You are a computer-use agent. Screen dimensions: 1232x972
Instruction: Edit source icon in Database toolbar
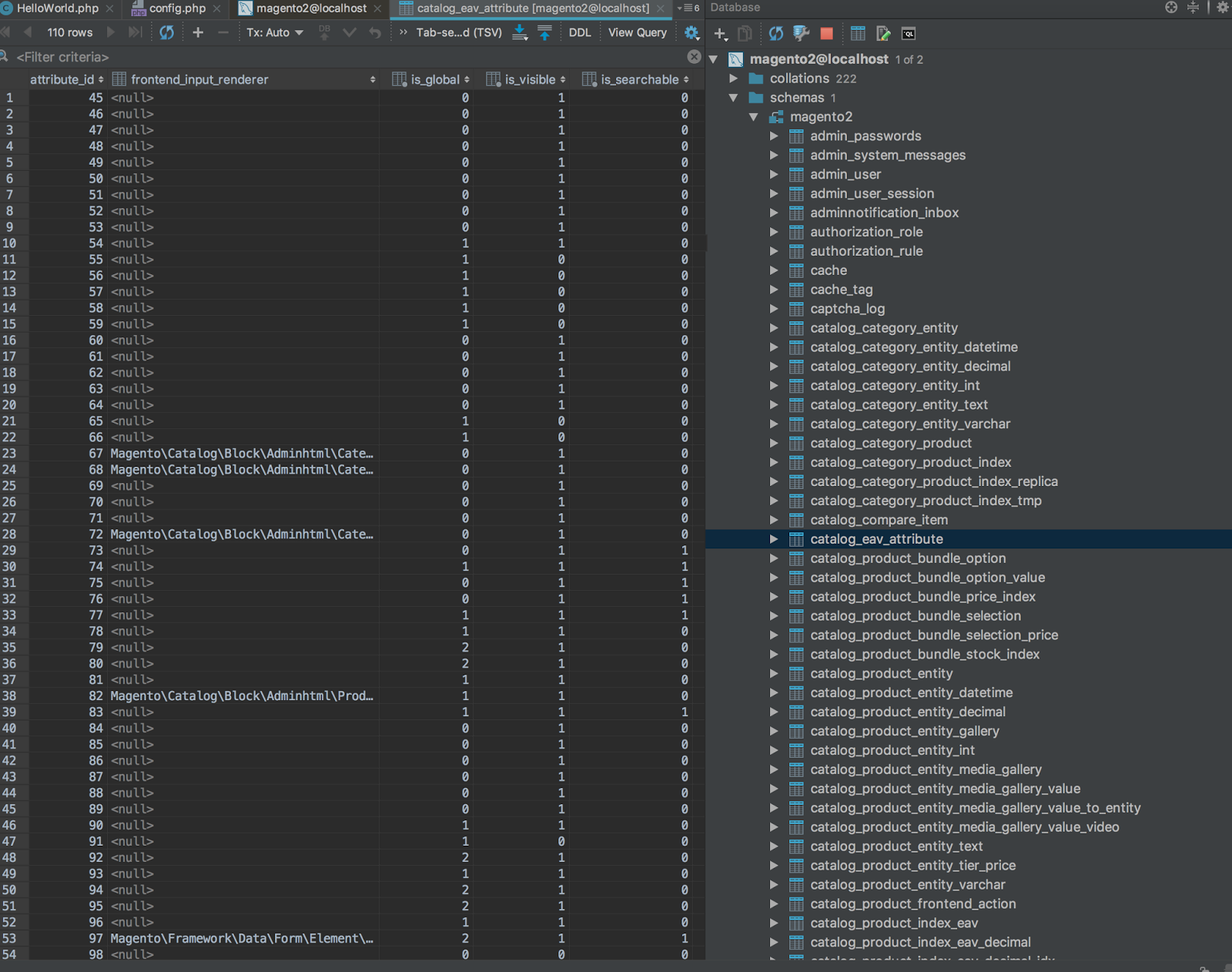pos(883,33)
